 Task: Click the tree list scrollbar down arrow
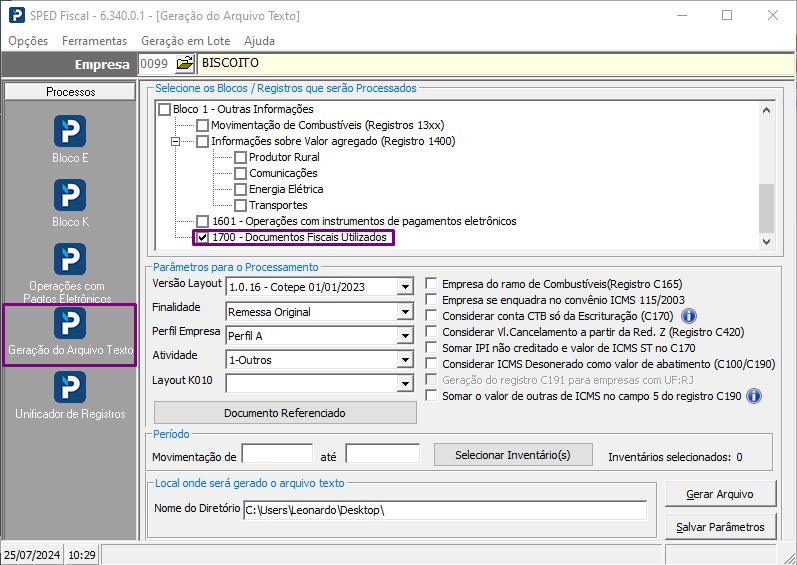pyautogui.click(x=767, y=242)
